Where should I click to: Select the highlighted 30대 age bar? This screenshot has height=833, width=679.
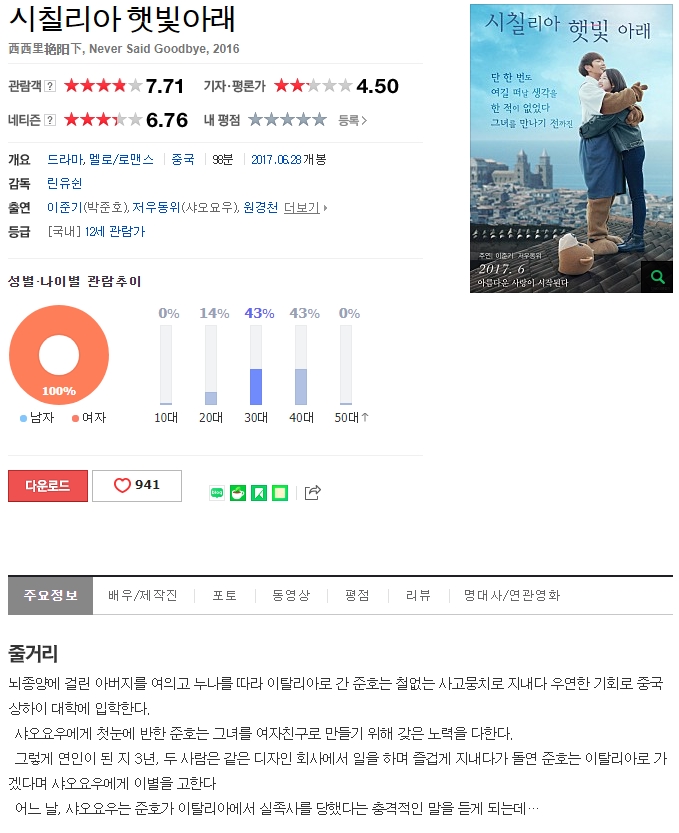(256, 387)
